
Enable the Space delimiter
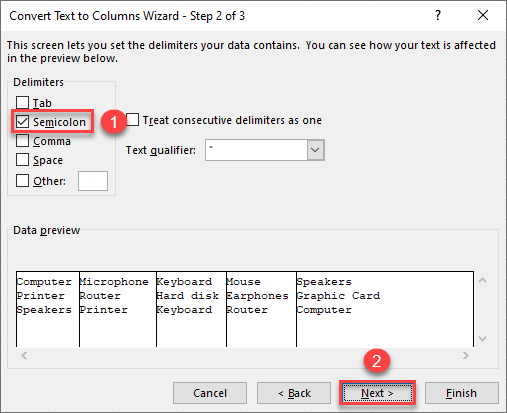click(22, 160)
